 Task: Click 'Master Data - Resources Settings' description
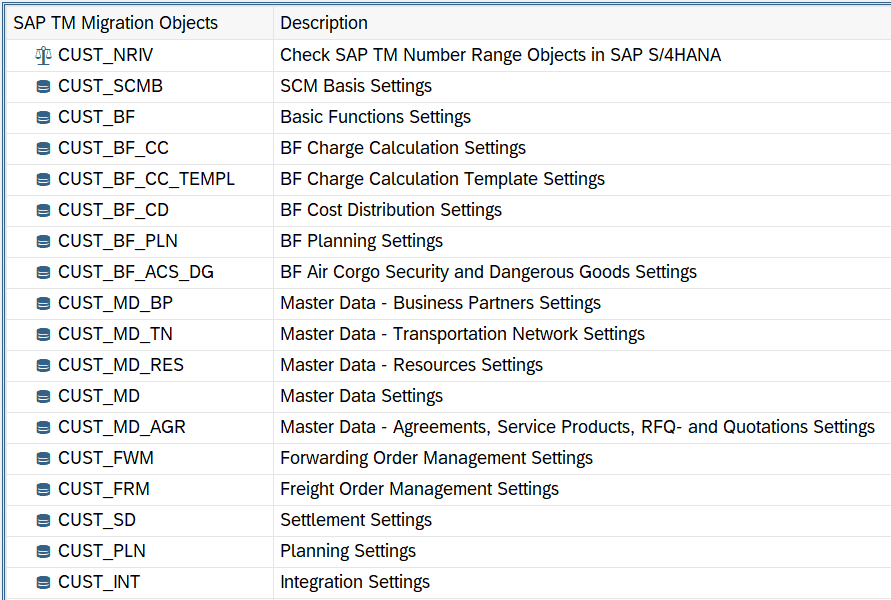(411, 365)
